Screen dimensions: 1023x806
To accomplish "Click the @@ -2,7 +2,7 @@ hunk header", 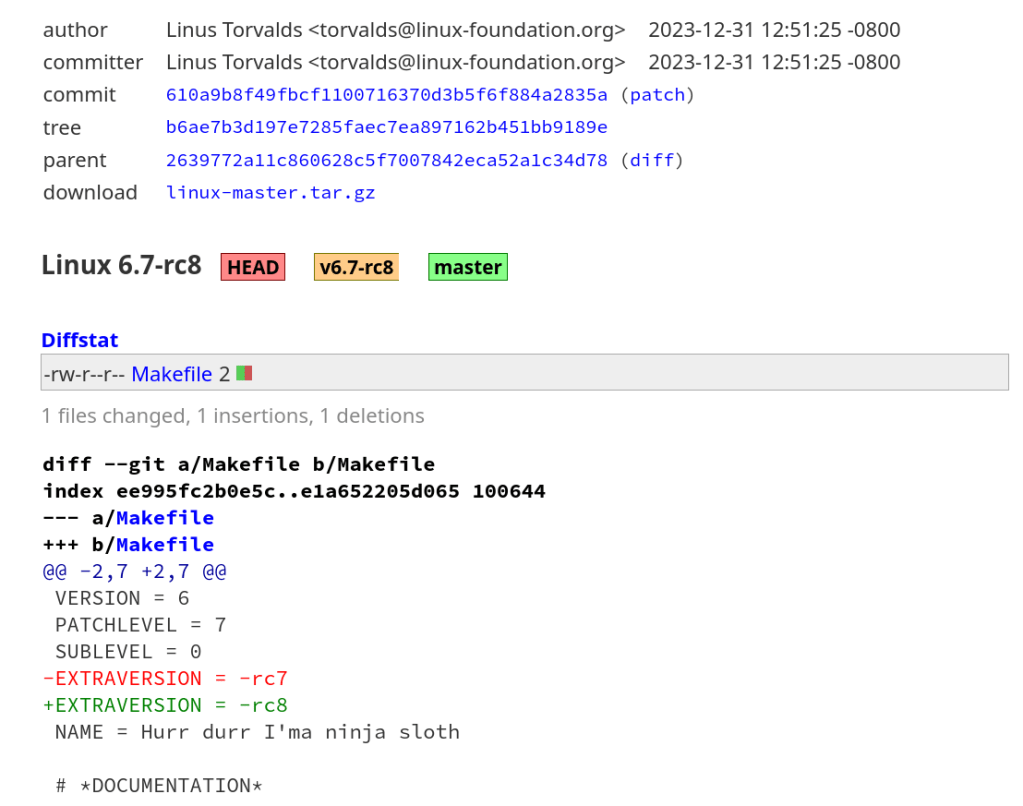I will (134, 572).
